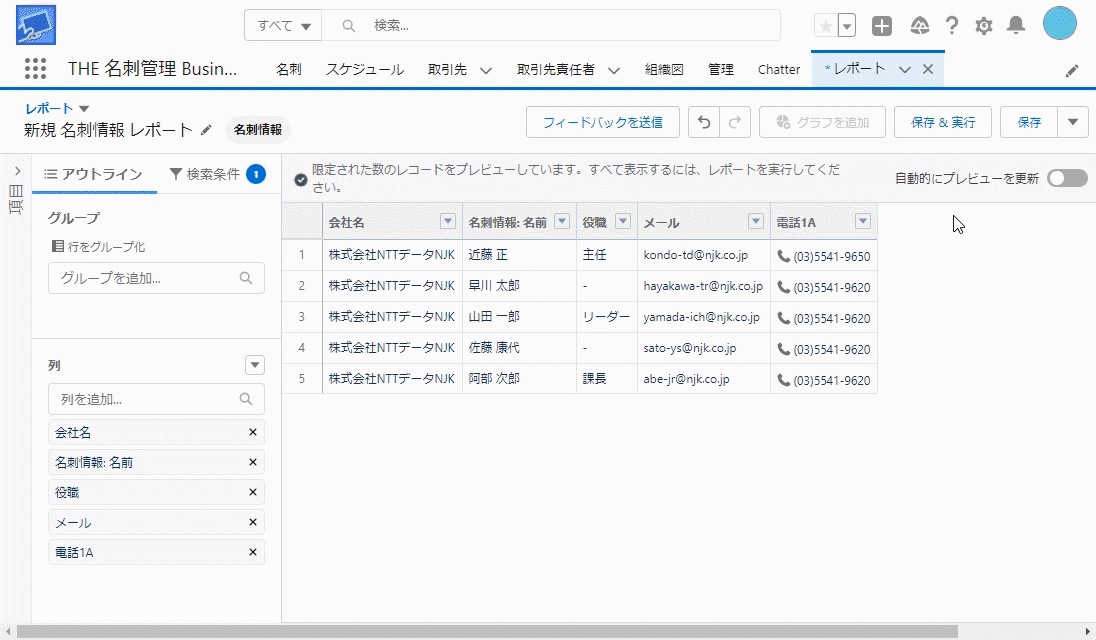The image size is (1096, 640).
Task: Open the 保存 button dropdown arrow
Action: (x=1073, y=122)
